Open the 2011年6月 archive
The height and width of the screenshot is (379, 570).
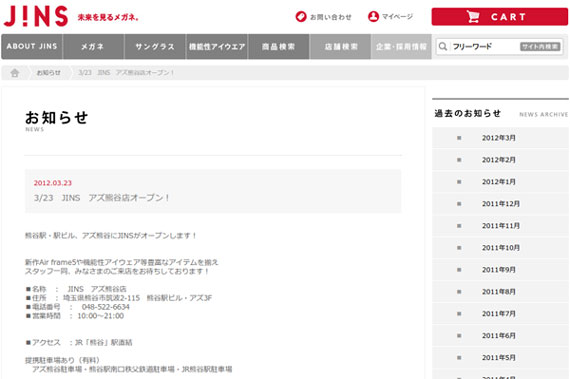(499, 336)
